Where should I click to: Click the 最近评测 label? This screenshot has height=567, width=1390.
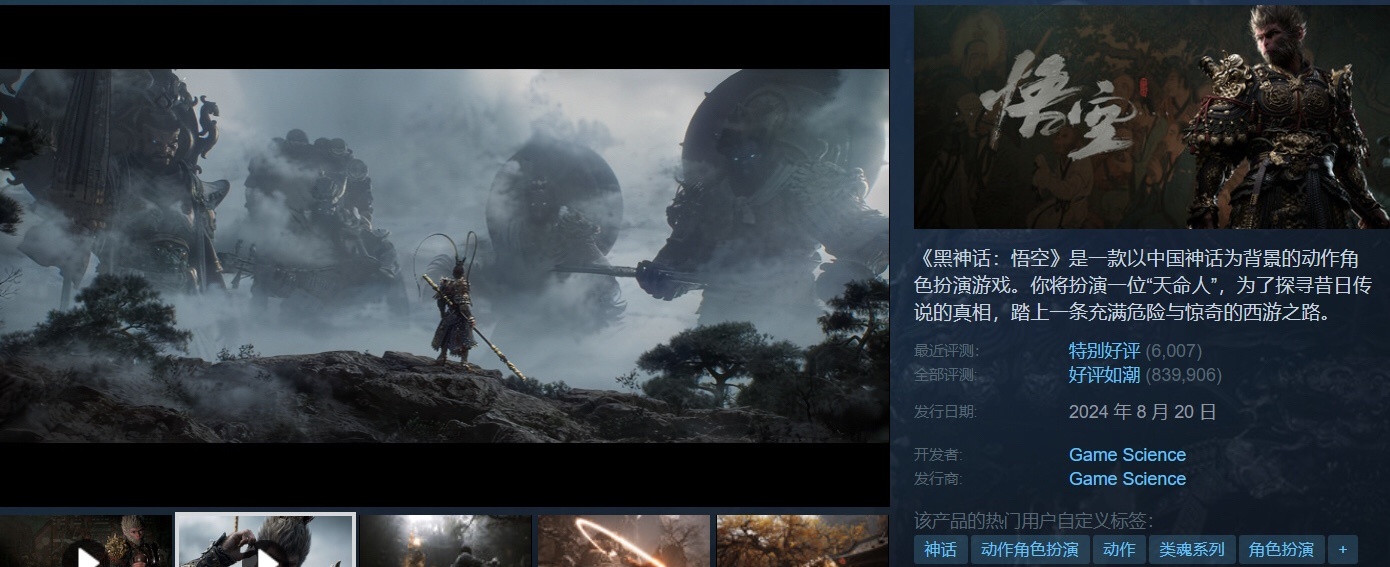(x=945, y=351)
